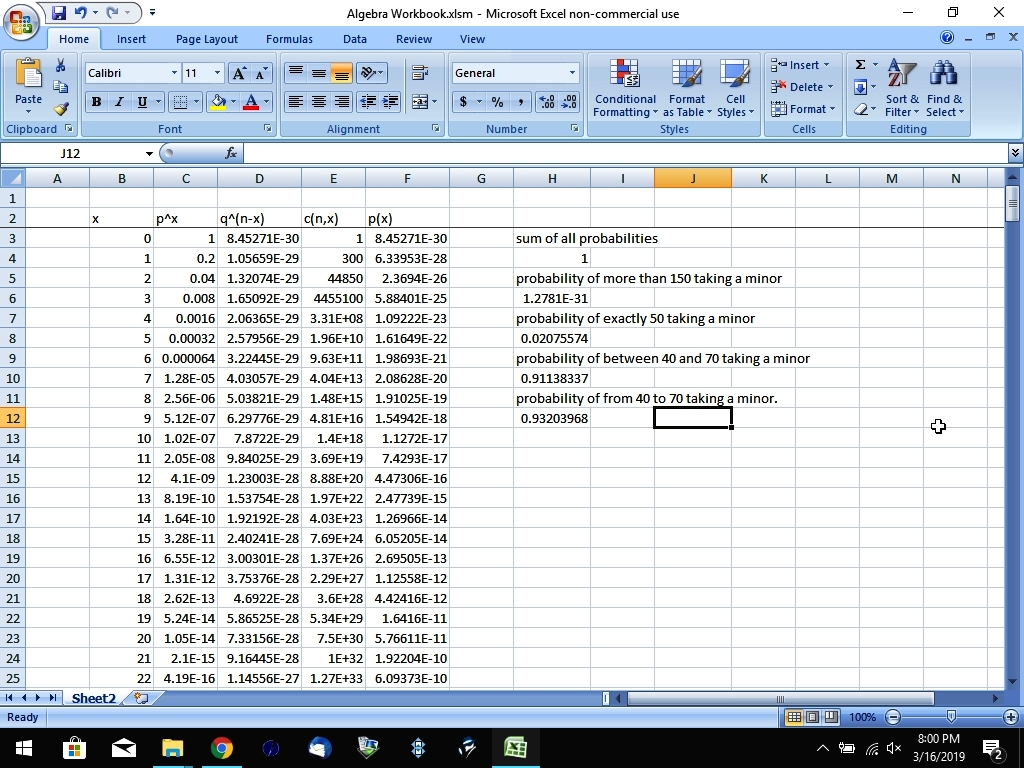Image resolution: width=1024 pixels, height=768 pixels.
Task: Expand the formula bar
Action: pyautogui.click(x=1015, y=153)
